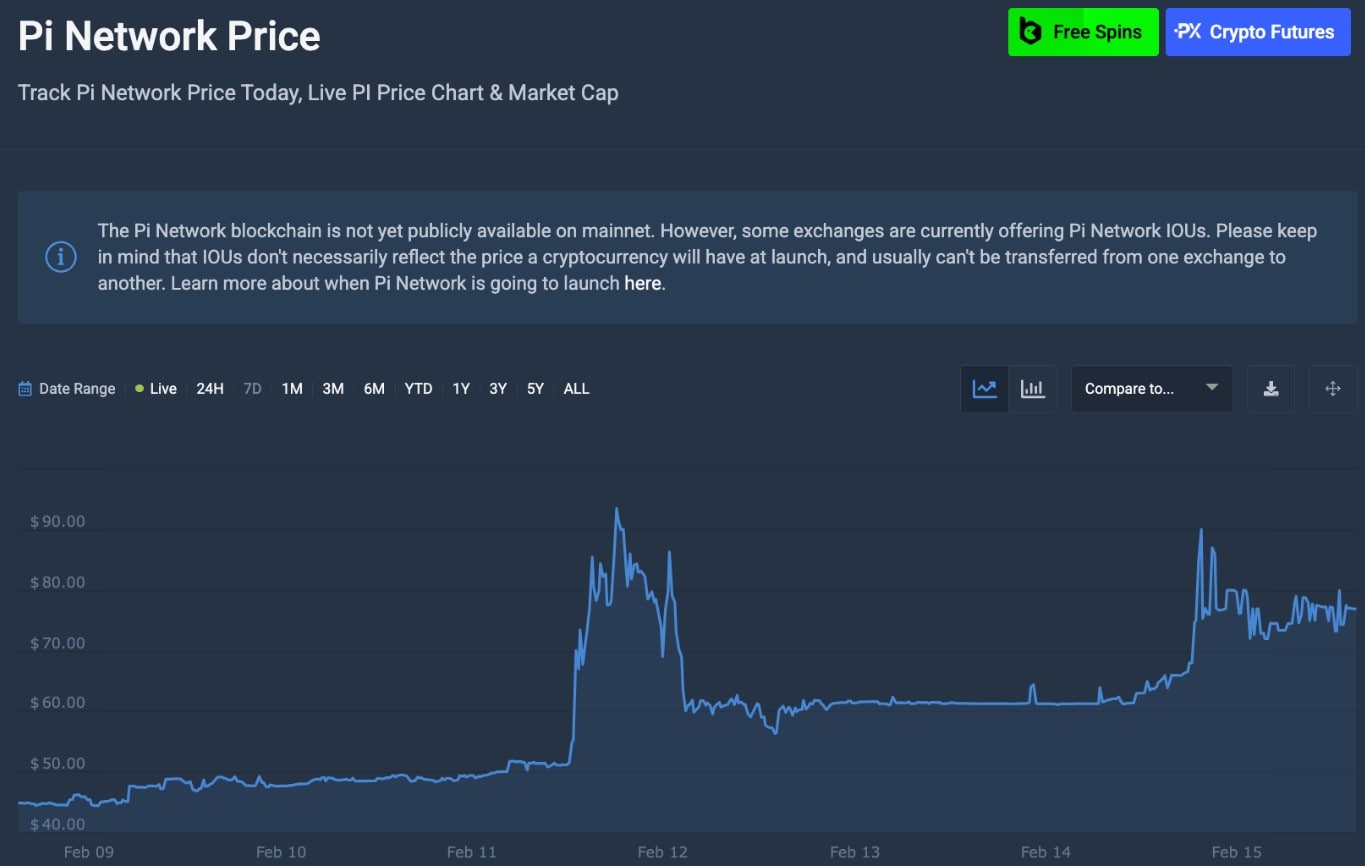Viewport: 1365px width, 866px height.
Task: Click the info circle icon in notice
Action: [61, 257]
